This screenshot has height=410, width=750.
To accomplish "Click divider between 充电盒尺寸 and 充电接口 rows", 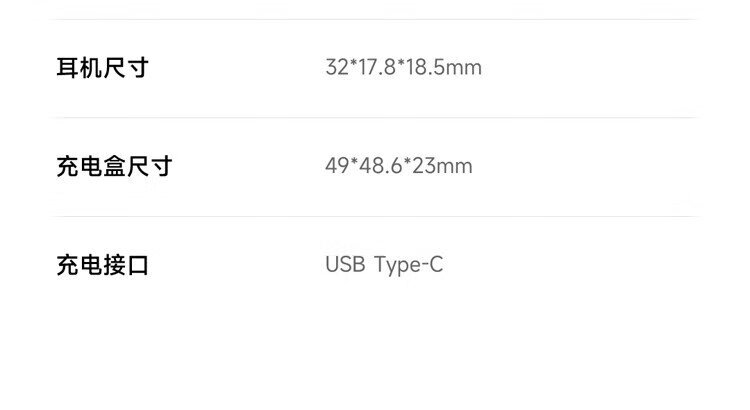I will point(375,216).
